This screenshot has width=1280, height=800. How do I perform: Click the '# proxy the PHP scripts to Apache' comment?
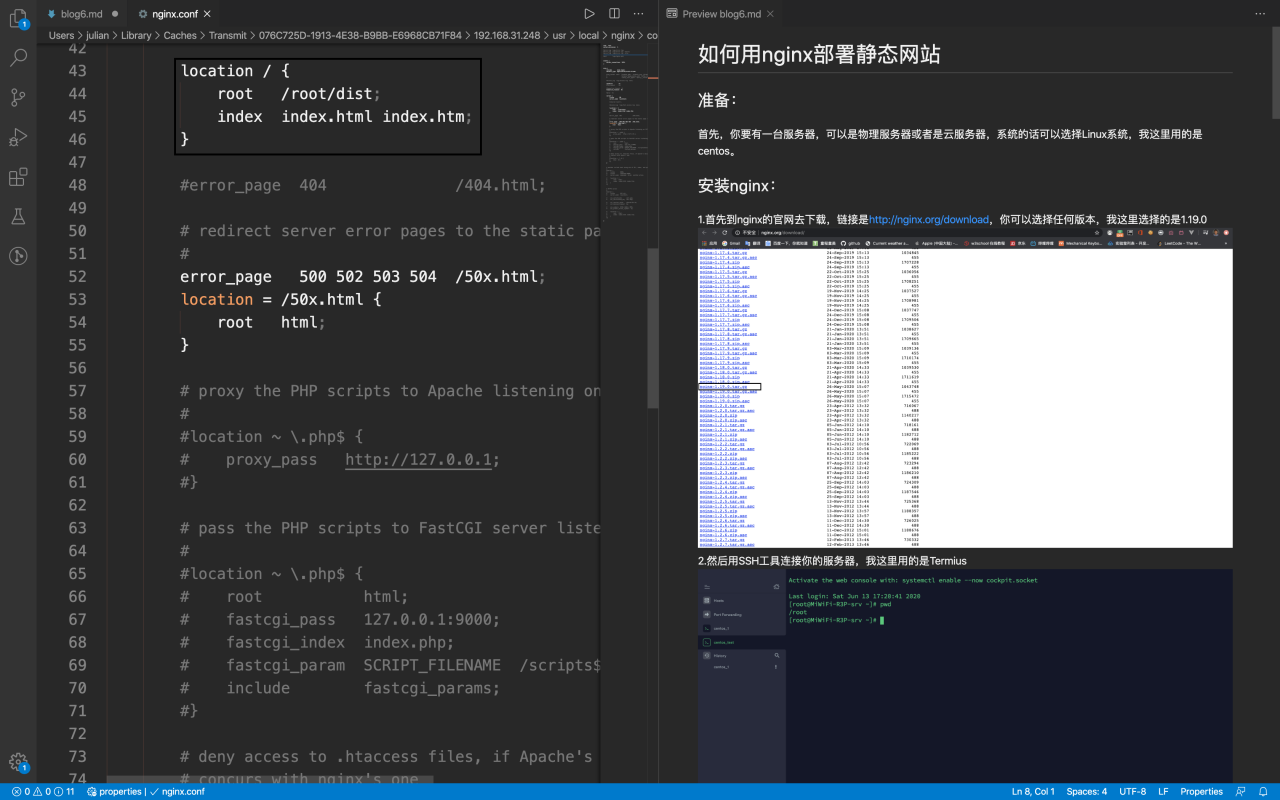tap(390, 391)
